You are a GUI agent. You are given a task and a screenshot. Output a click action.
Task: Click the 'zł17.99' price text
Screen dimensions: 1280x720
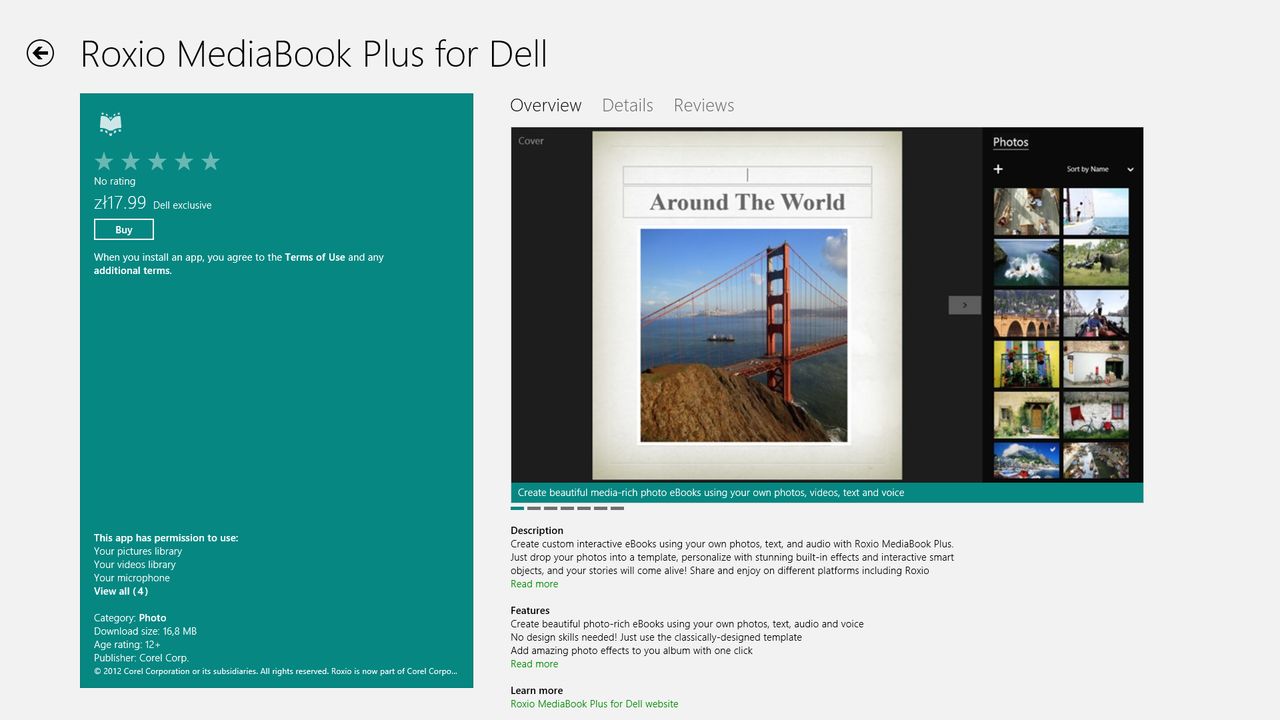point(120,203)
